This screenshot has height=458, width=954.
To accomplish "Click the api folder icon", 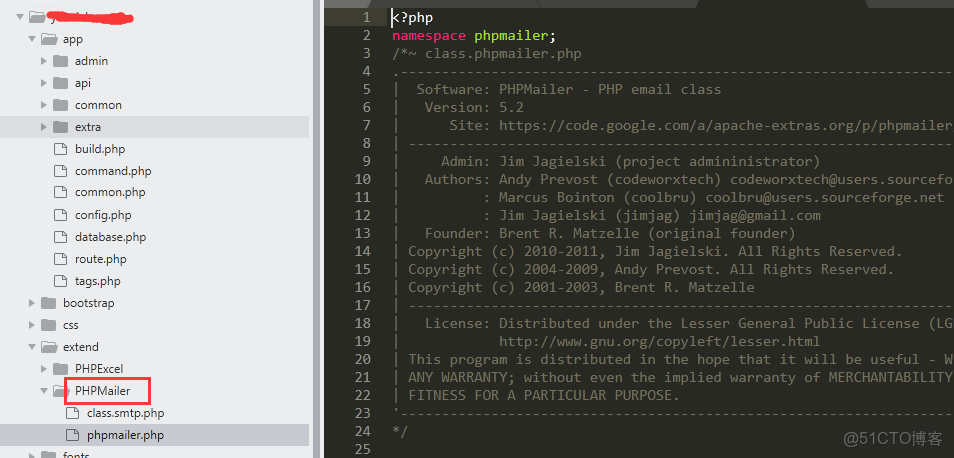I will pos(60,83).
